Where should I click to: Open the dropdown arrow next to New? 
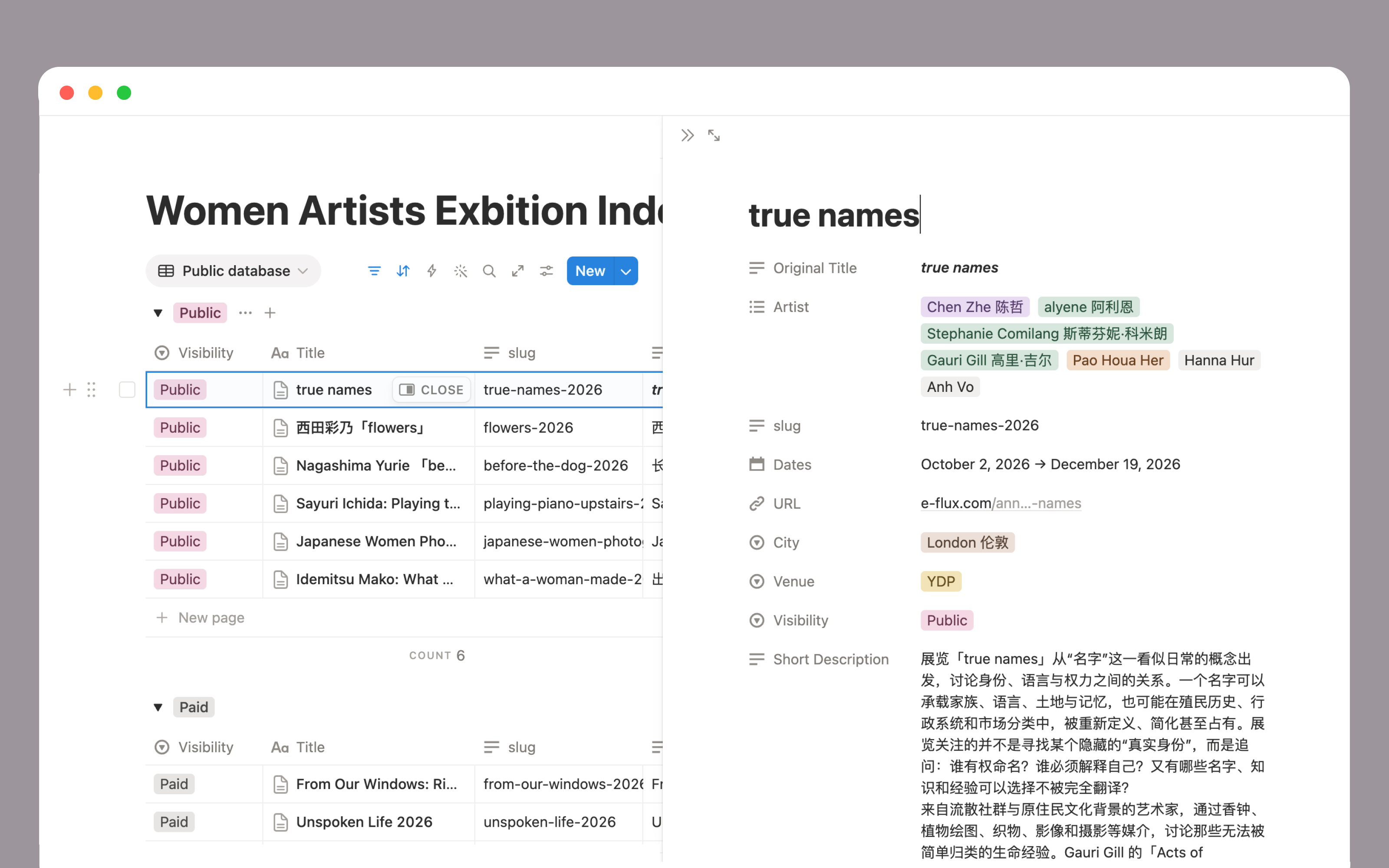click(625, 271)
